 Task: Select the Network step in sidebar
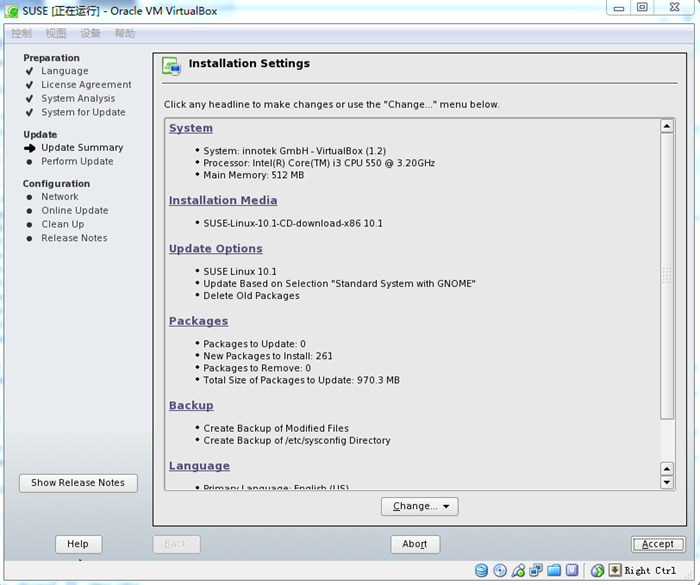click(60, 197)
